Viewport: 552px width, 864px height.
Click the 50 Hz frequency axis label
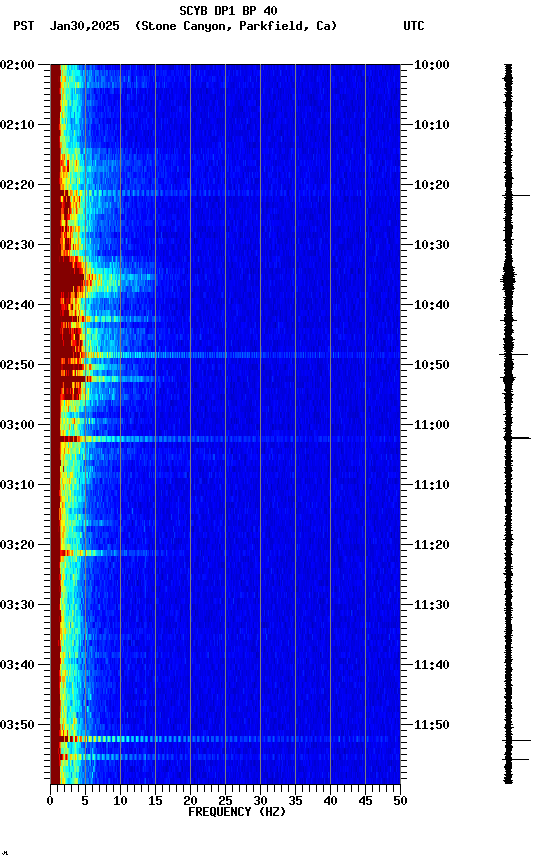pos(401,801)
